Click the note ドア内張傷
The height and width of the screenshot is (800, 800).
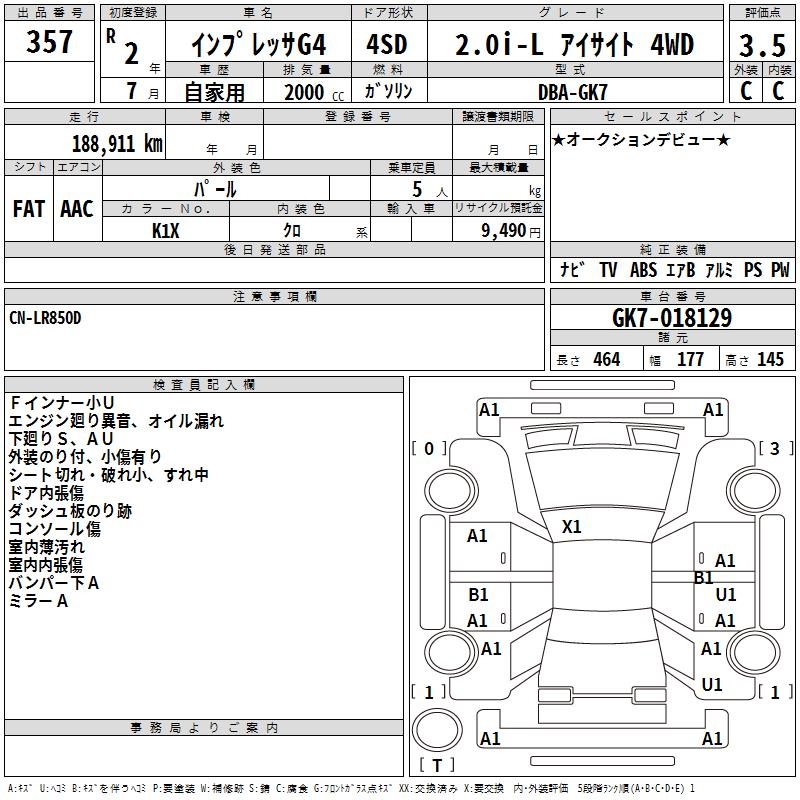pos(46,492)
